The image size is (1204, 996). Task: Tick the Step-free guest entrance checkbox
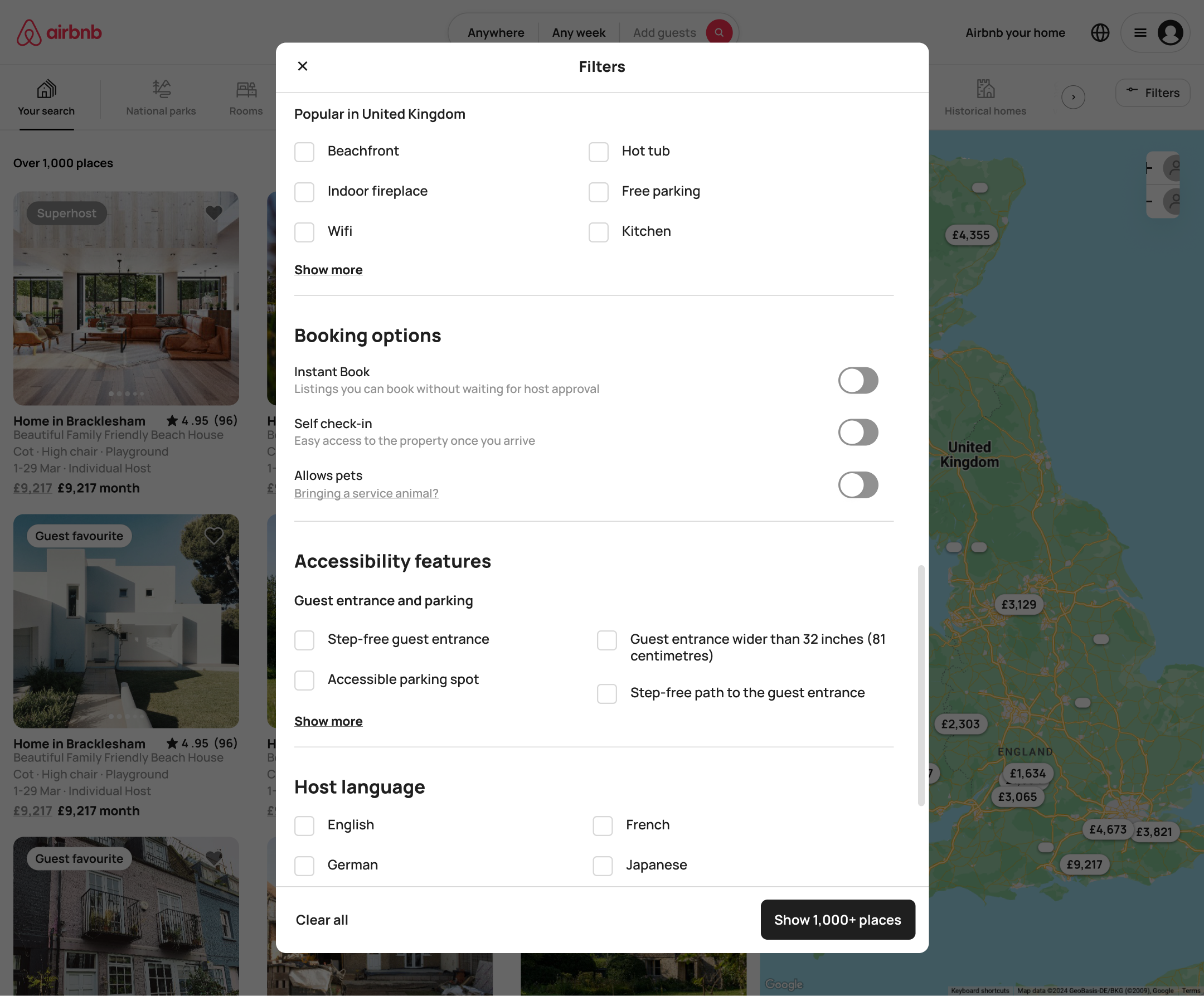(x=304, y=640)
